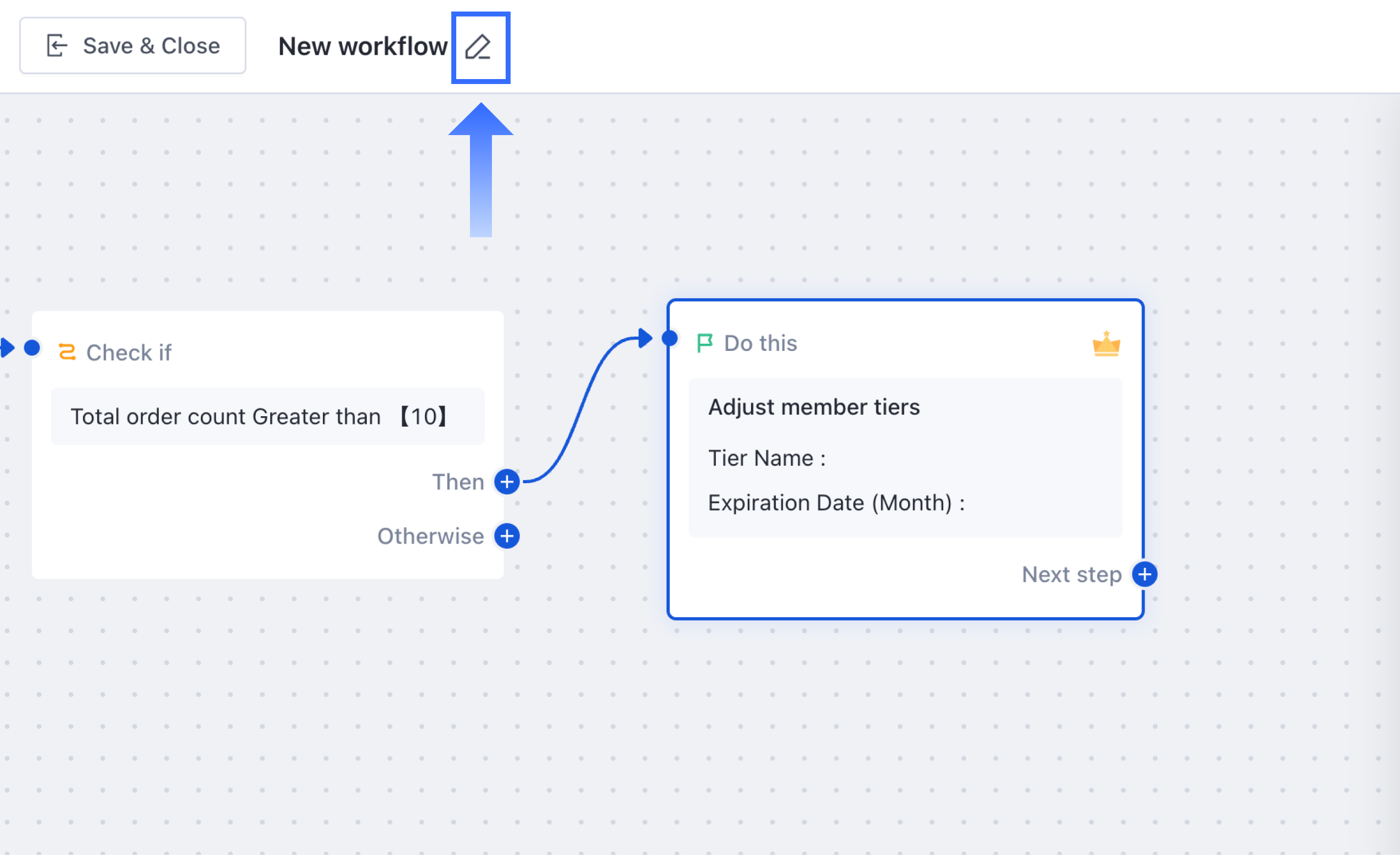Click the pencil icon to rename workflow
The image size is (1400, 855).
coord(478,47)
